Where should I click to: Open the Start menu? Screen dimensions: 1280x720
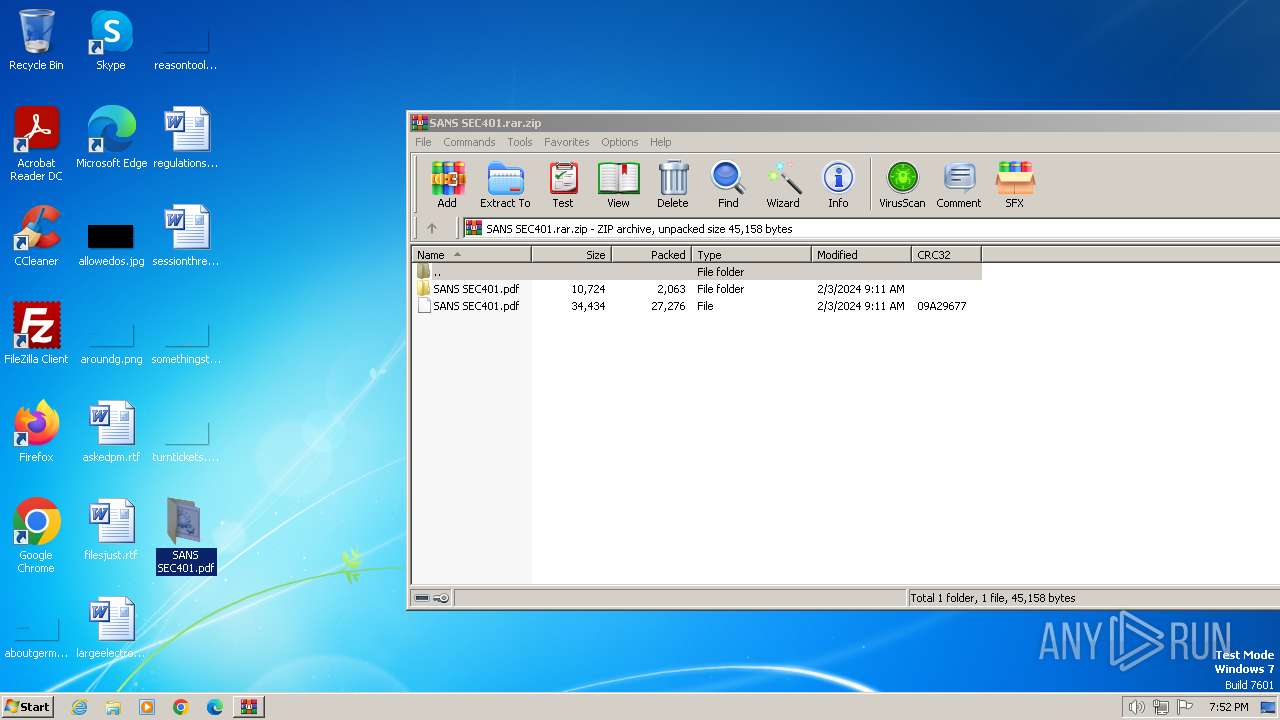click(27, 706)
